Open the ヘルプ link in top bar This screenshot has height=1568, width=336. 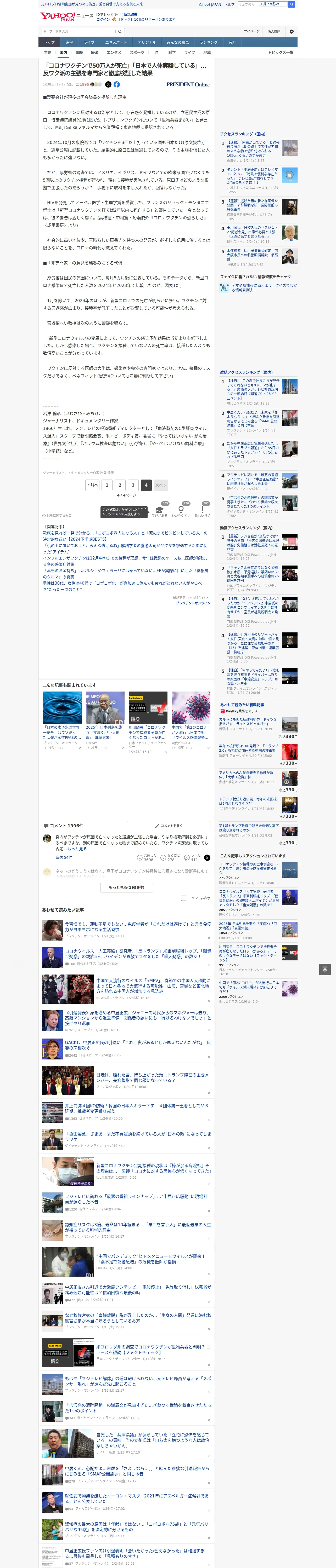click(229, 4)
